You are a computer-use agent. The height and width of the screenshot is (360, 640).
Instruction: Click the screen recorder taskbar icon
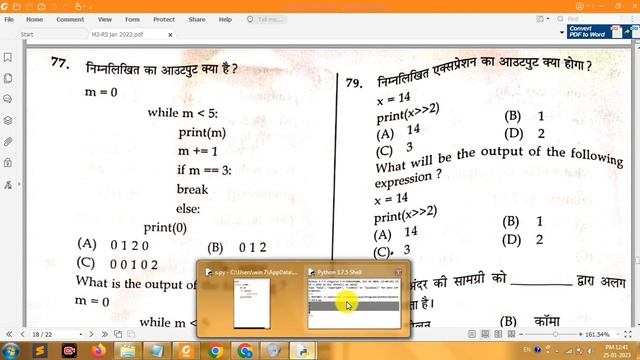pyautogui.click(x=69, y=351)
